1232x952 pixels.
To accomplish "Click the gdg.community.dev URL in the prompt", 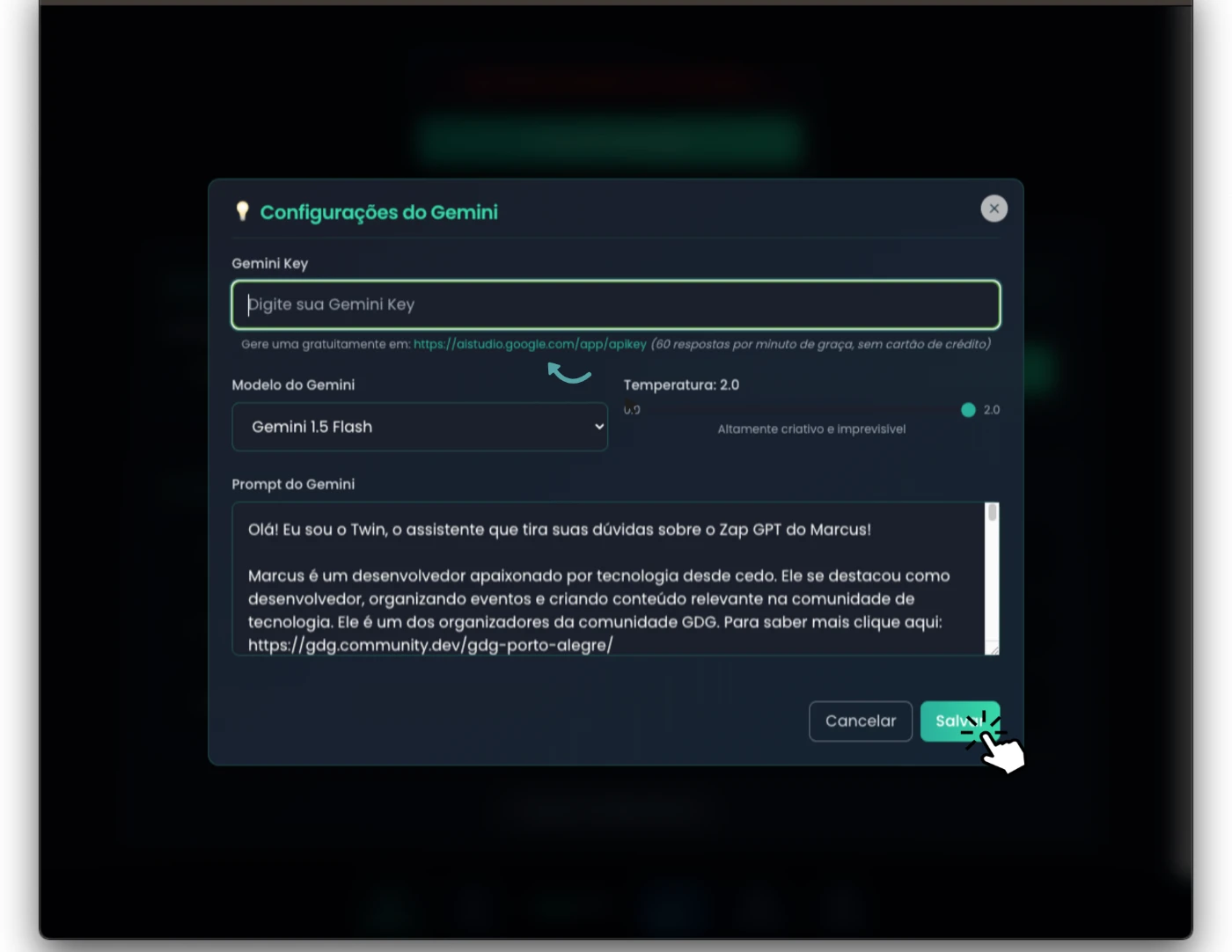I will [x=430, y=645].
